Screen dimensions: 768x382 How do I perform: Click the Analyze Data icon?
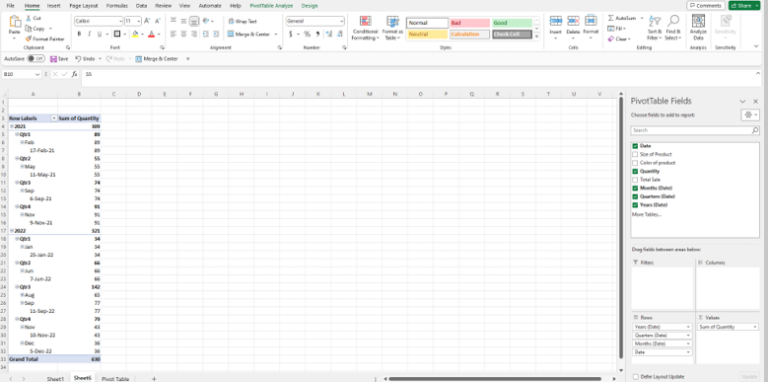pos(698,21)
